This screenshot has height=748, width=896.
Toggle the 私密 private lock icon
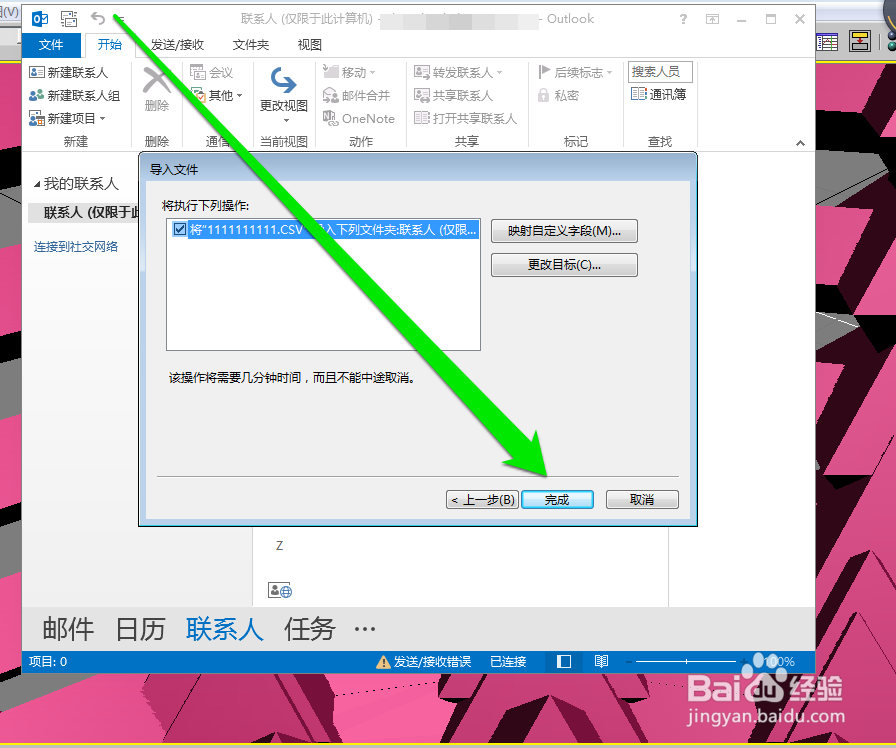pyautogui.click(x=558, y=95)
